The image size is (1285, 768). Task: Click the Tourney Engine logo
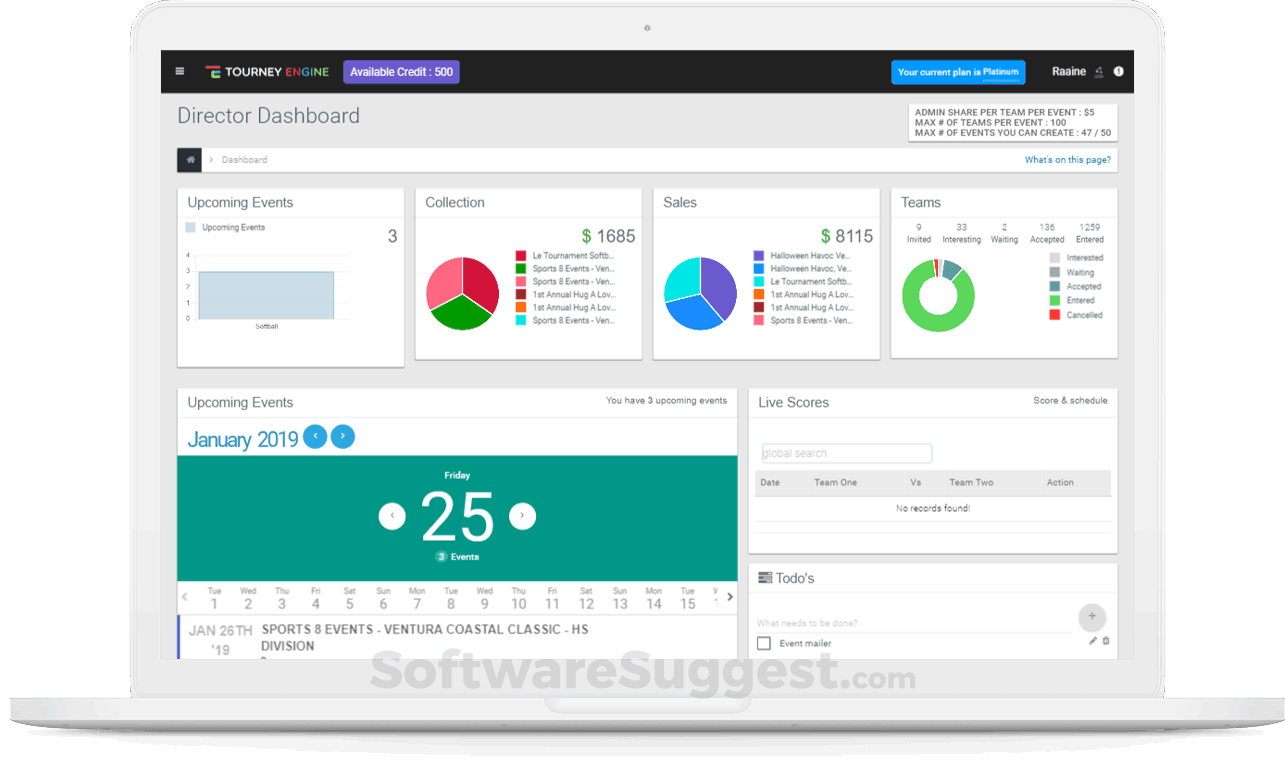267,72
